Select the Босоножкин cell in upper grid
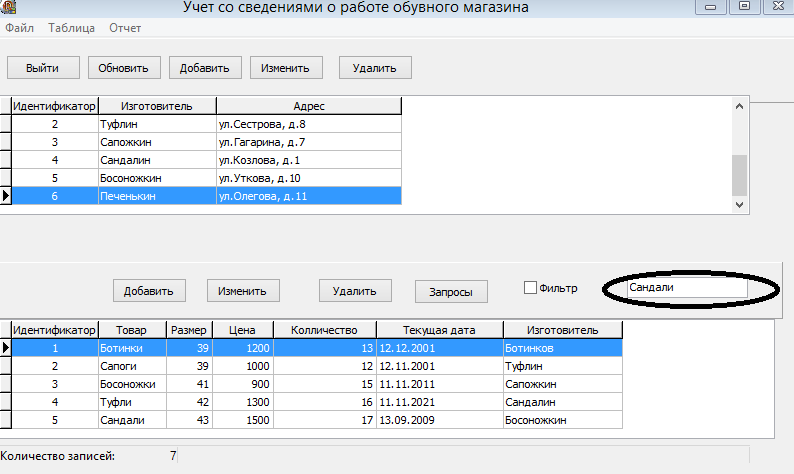 tap(157, 178)
